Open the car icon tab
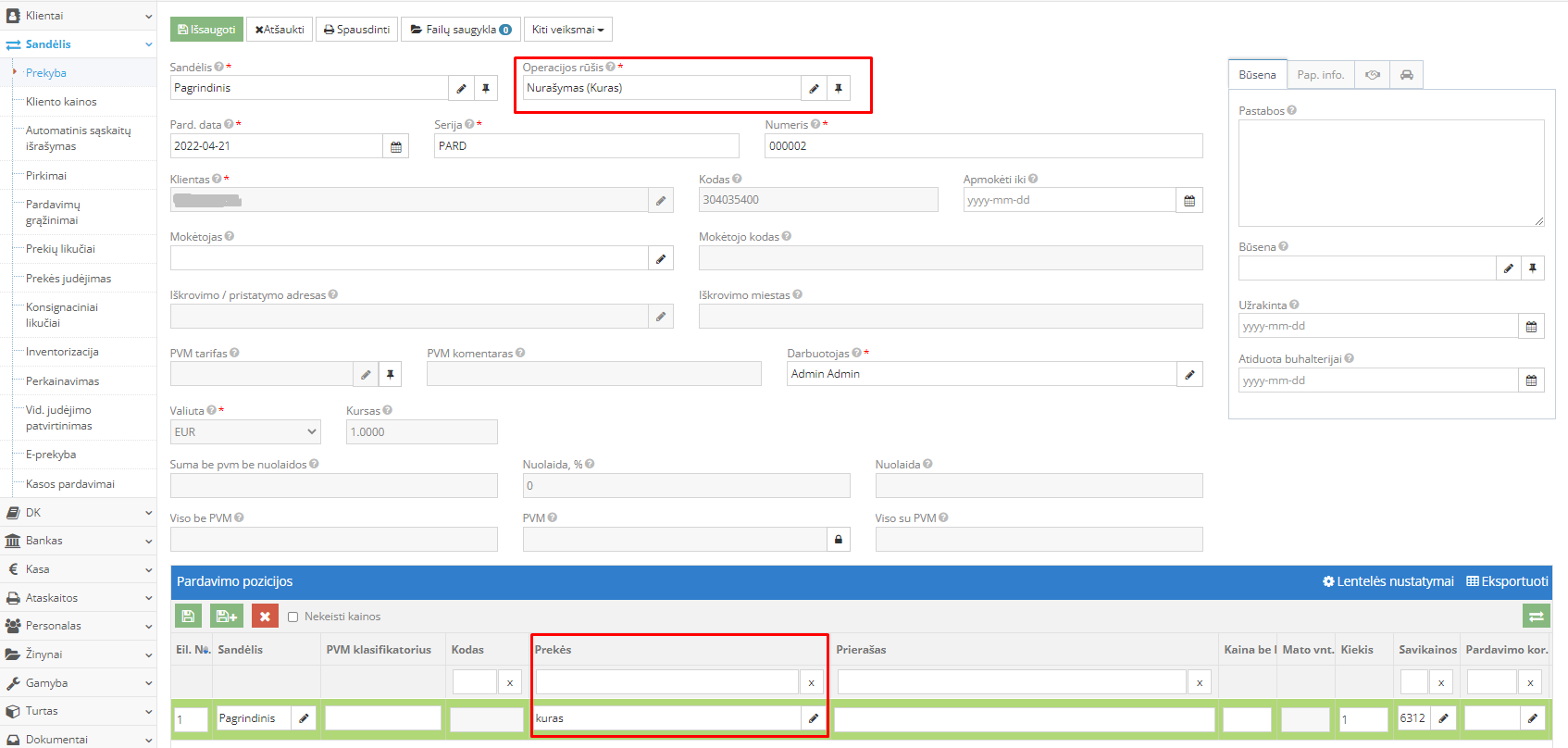The width and height of the screenshot is (1568, 748). coord(1406,75)
